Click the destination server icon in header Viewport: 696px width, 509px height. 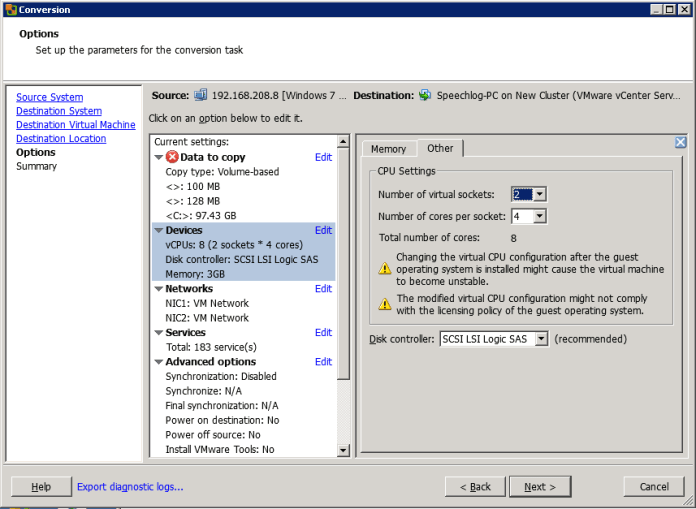pos(425,95)
